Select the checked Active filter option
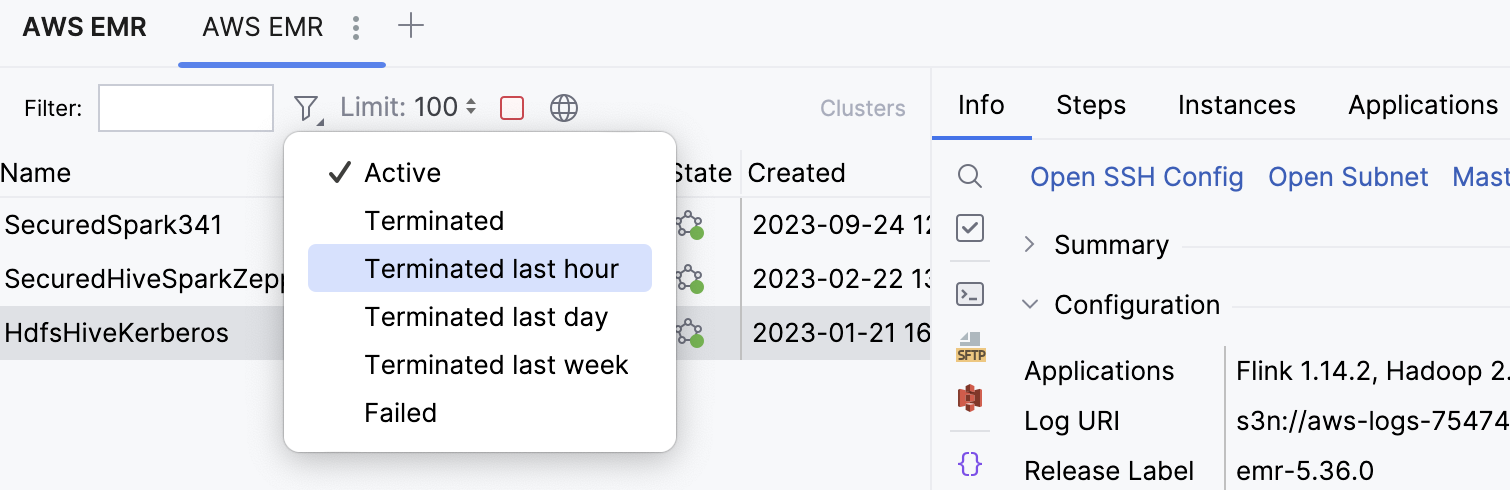Viewport: 1510px width, 490px height. point(402,173)
